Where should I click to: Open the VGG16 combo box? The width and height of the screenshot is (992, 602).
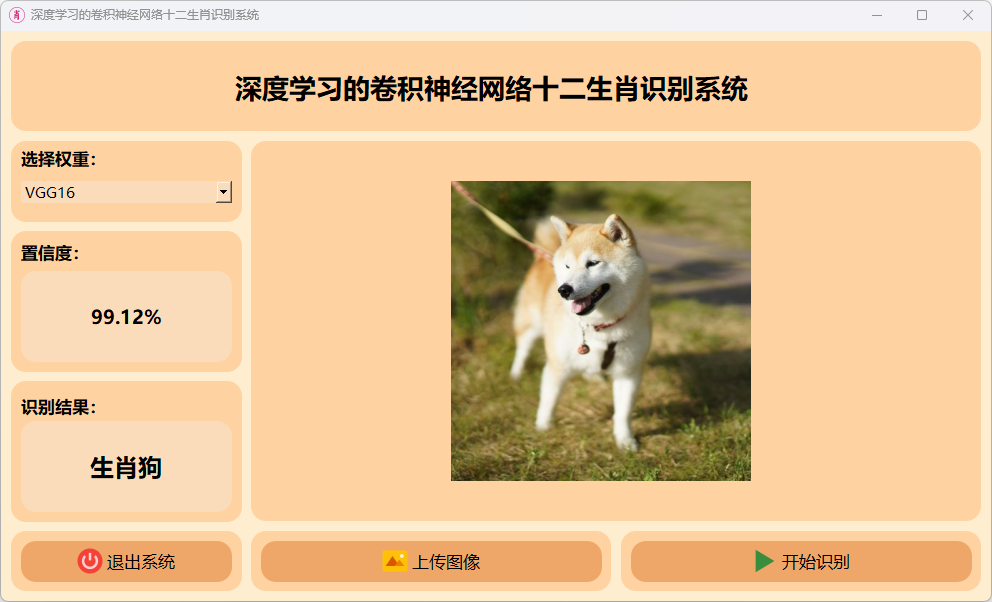point(127,192)
